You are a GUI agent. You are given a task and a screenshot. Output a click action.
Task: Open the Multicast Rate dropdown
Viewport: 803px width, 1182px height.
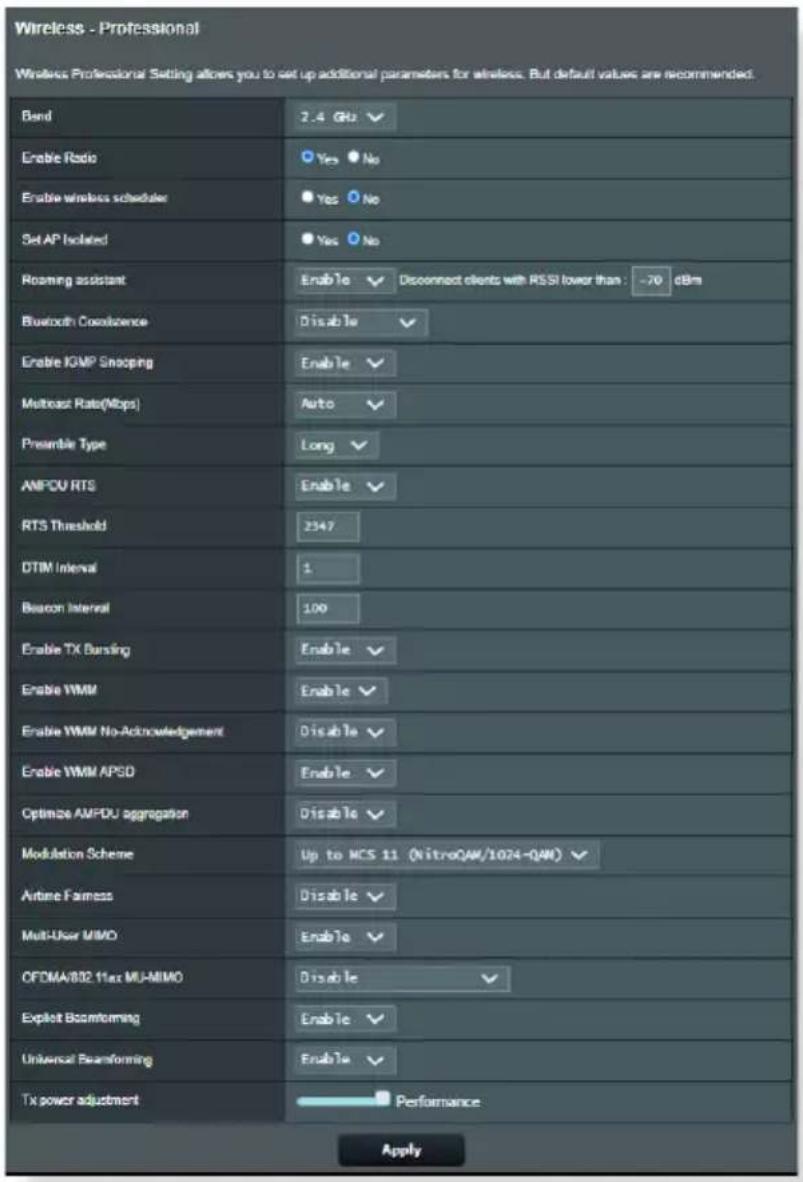[344, 404]
